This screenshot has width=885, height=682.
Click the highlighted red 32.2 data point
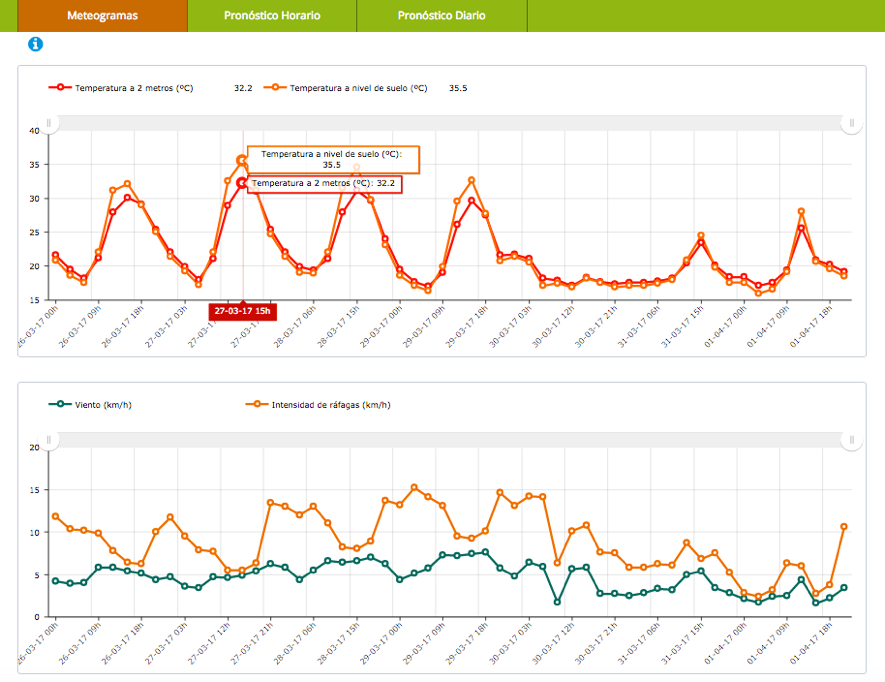pos(242,183)
